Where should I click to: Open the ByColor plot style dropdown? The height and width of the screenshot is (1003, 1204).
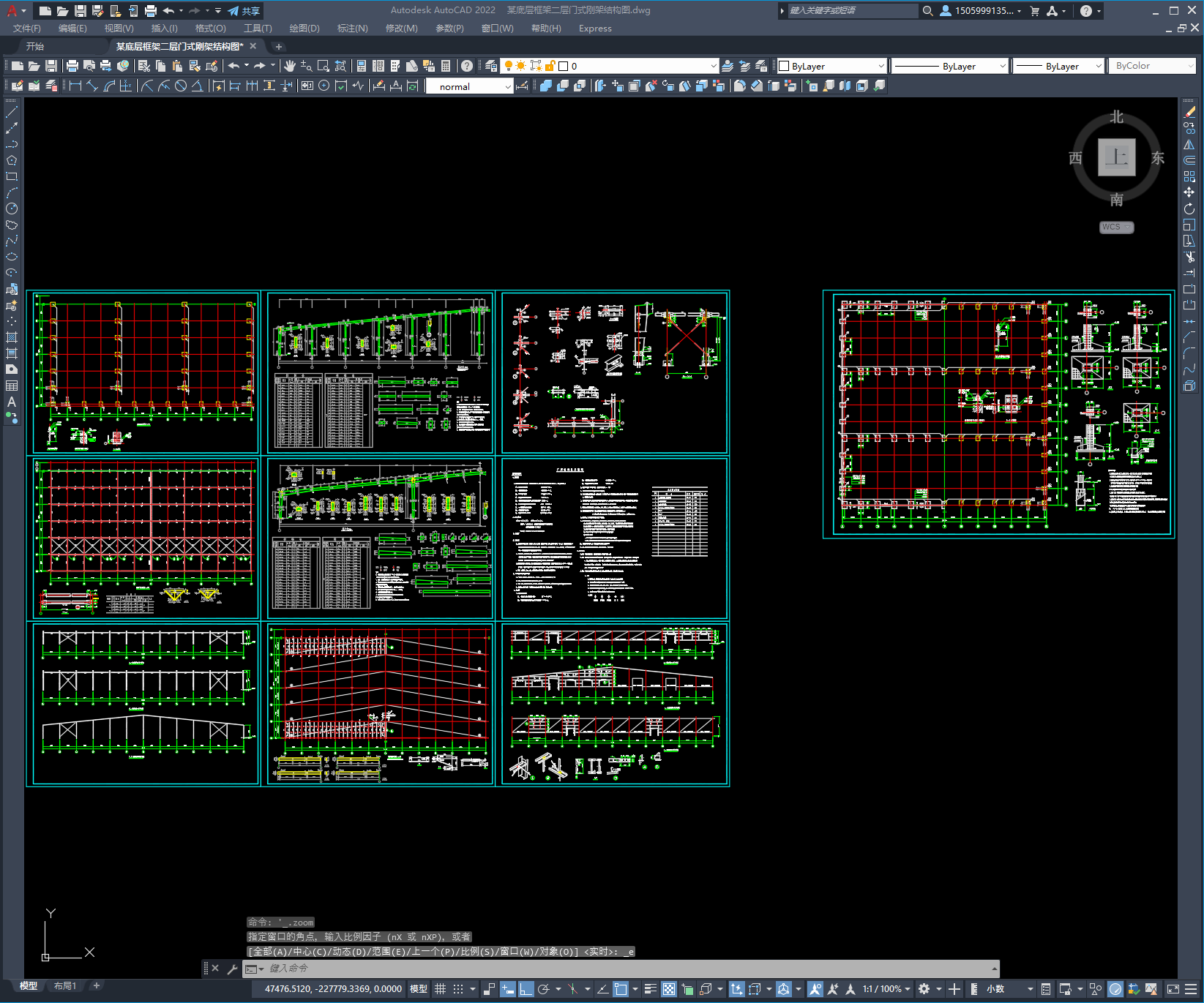click(x=1152, y=66)
